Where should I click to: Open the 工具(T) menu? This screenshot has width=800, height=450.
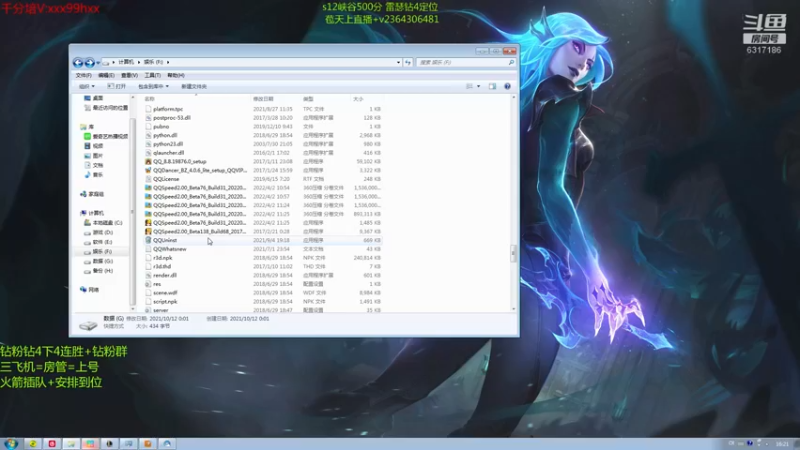coord(152,76)
